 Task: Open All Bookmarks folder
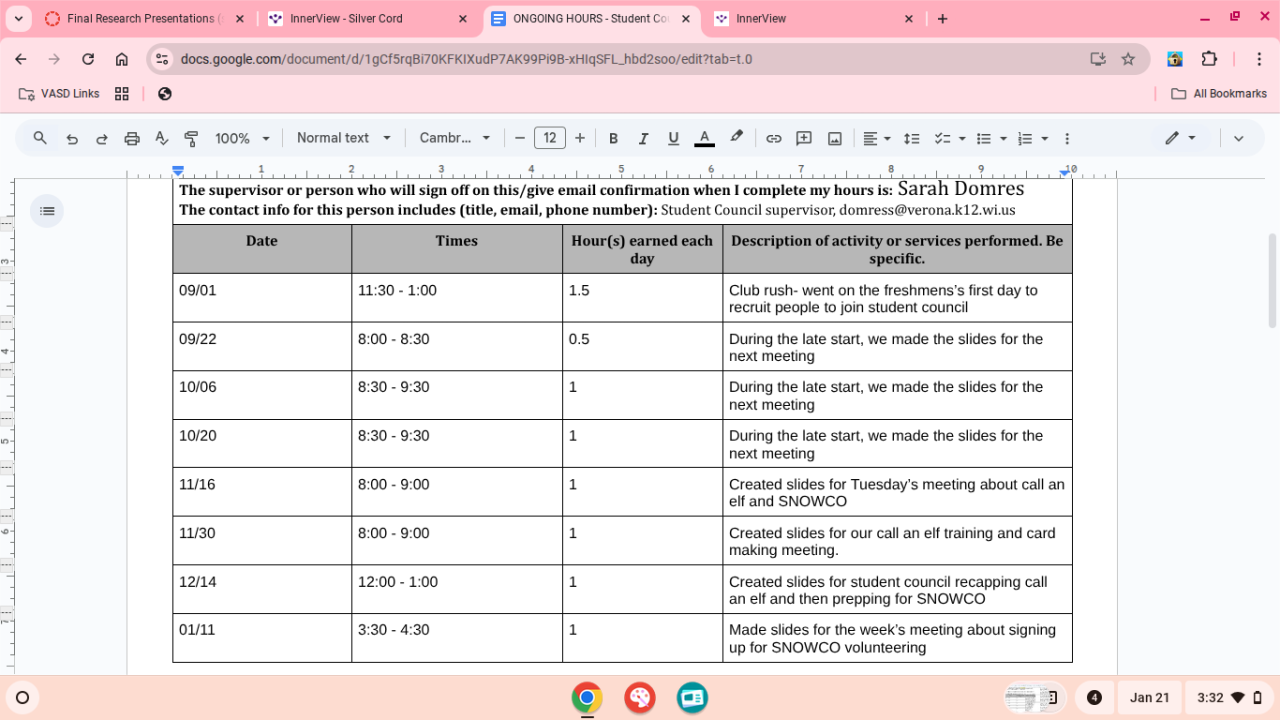coord(1219,93)
